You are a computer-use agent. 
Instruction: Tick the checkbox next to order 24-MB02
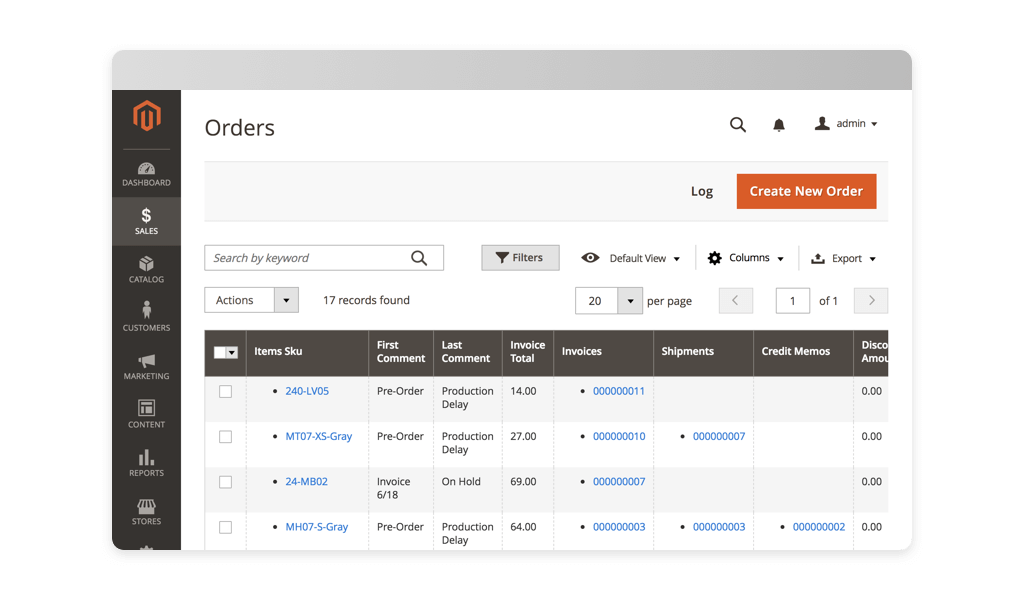225,481
